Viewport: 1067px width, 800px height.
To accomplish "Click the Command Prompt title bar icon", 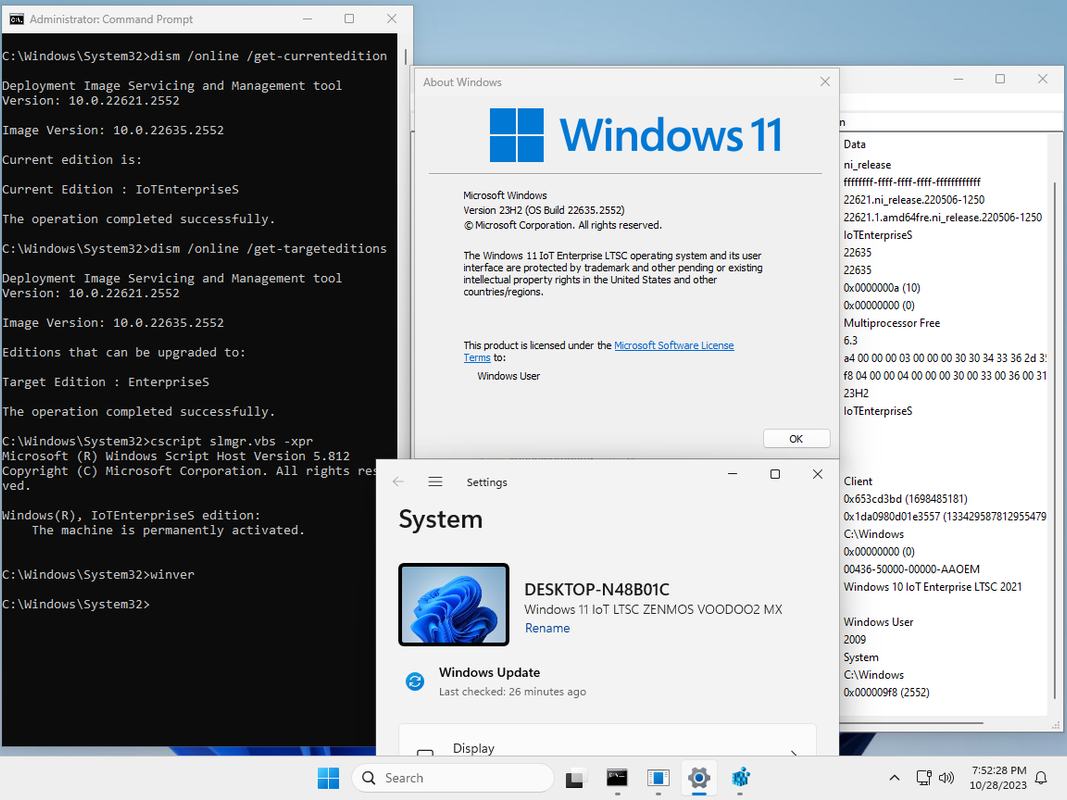I will point(16,19).
